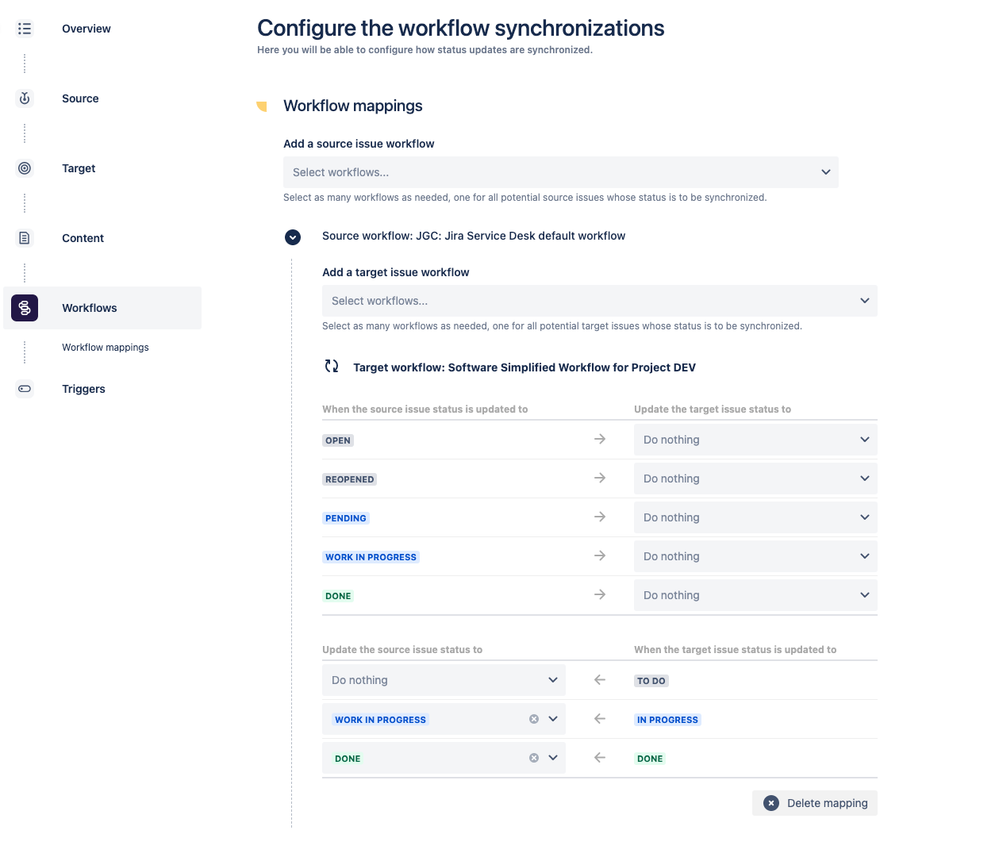Select Workflows in the navigation menu
The image size is (999, 842).
89,308
